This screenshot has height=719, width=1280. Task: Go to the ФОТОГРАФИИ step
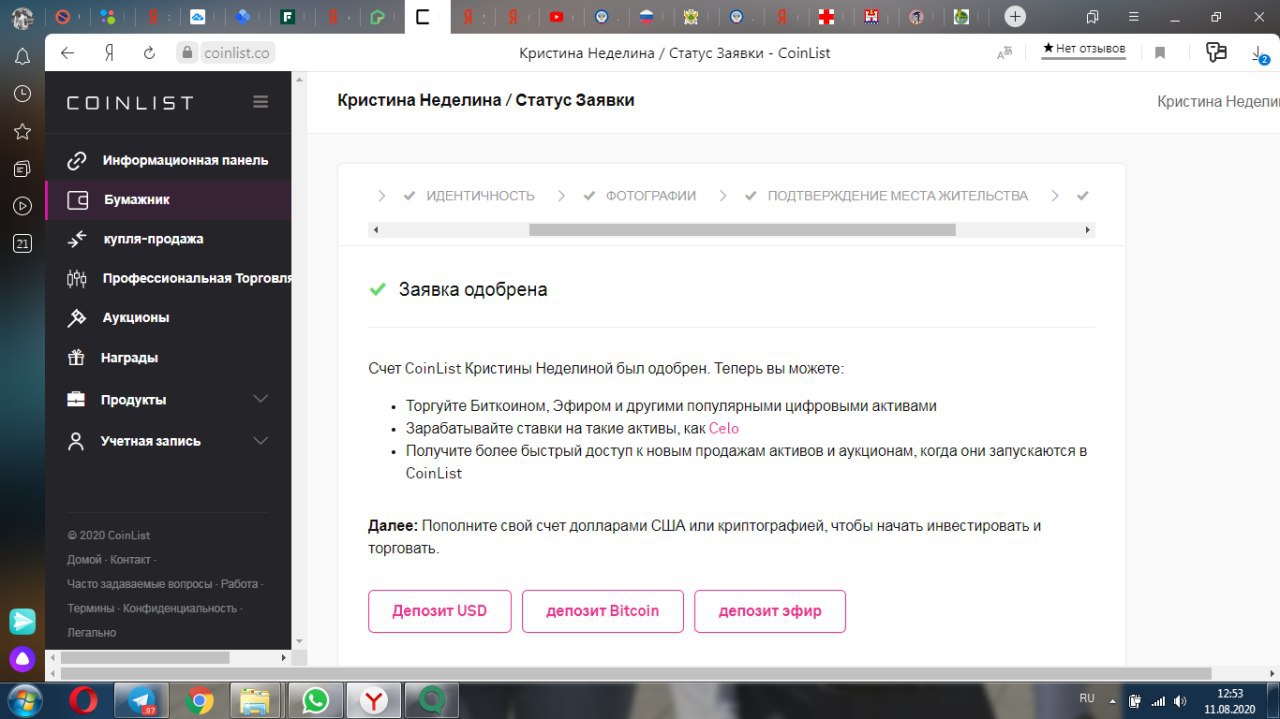click(650, 196)
